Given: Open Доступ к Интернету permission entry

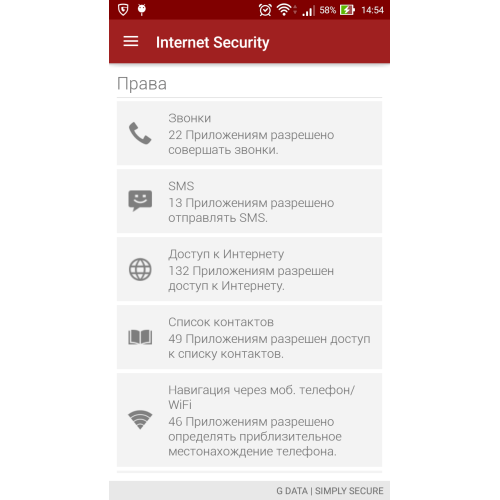Looking at the screenshot, I should (249, 269).
